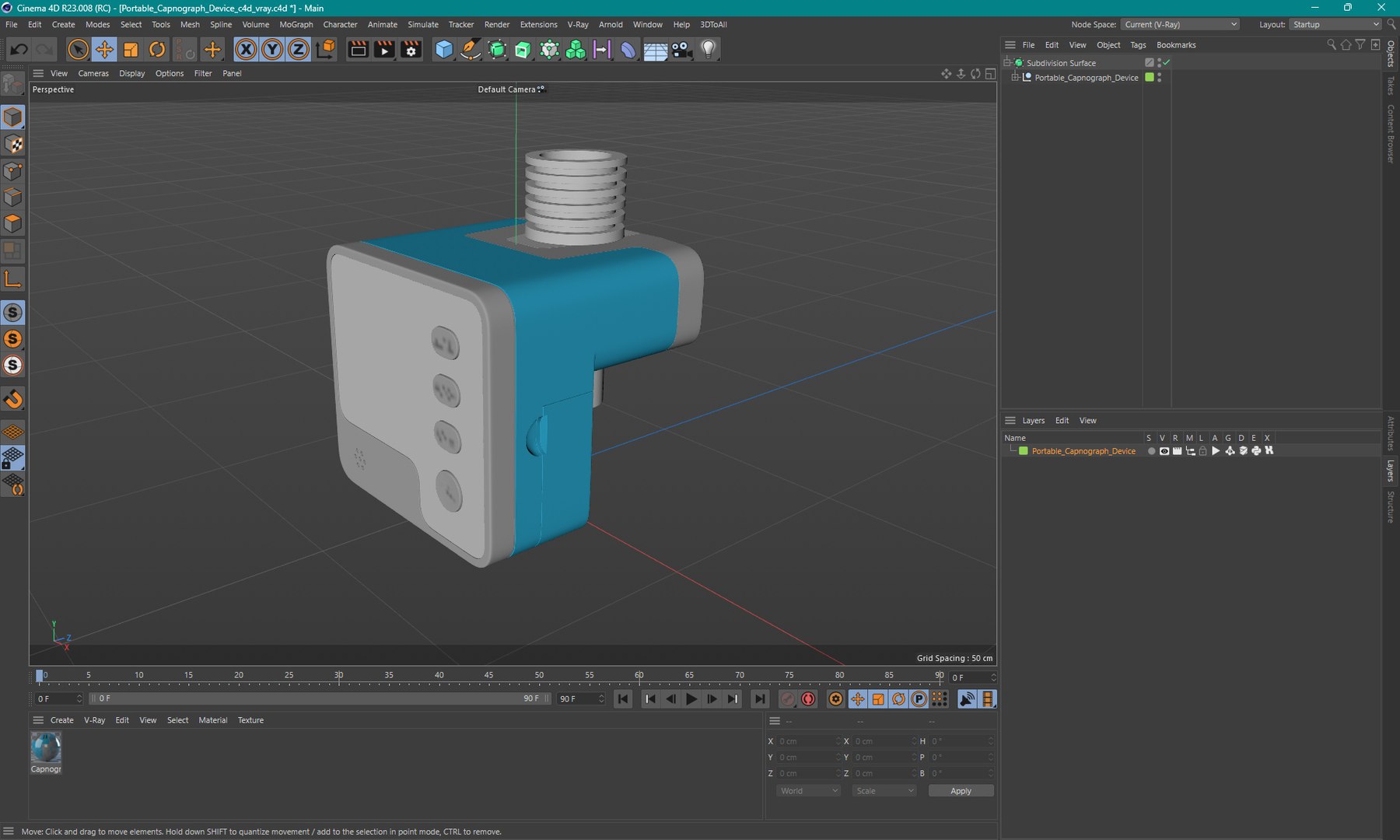The width and height of the screenshot is (1400, 840).
Task: Switch to Texture mode checkered icon
Action: coord(13,144)
